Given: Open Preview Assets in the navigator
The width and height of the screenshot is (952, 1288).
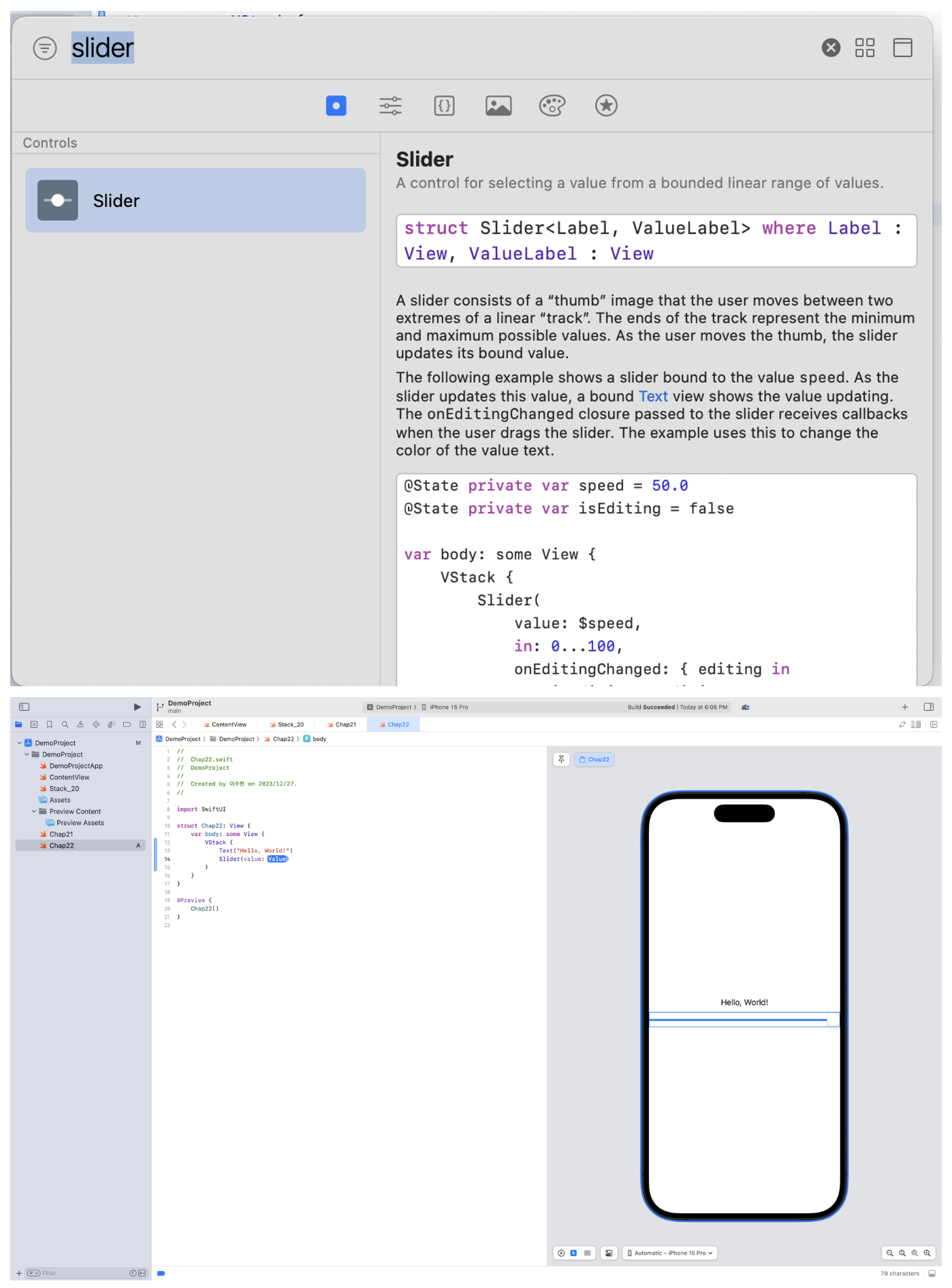Looking at the screenshot, I should point(80,823).
